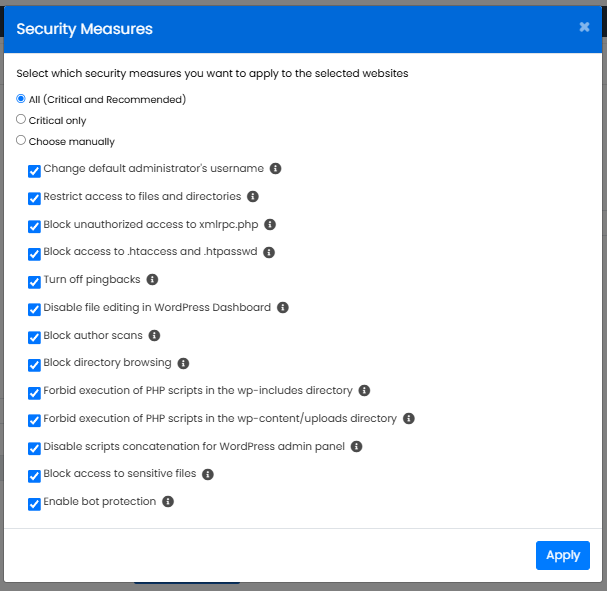Click info icon beside Enable bot protection

[x=168, y=502]
